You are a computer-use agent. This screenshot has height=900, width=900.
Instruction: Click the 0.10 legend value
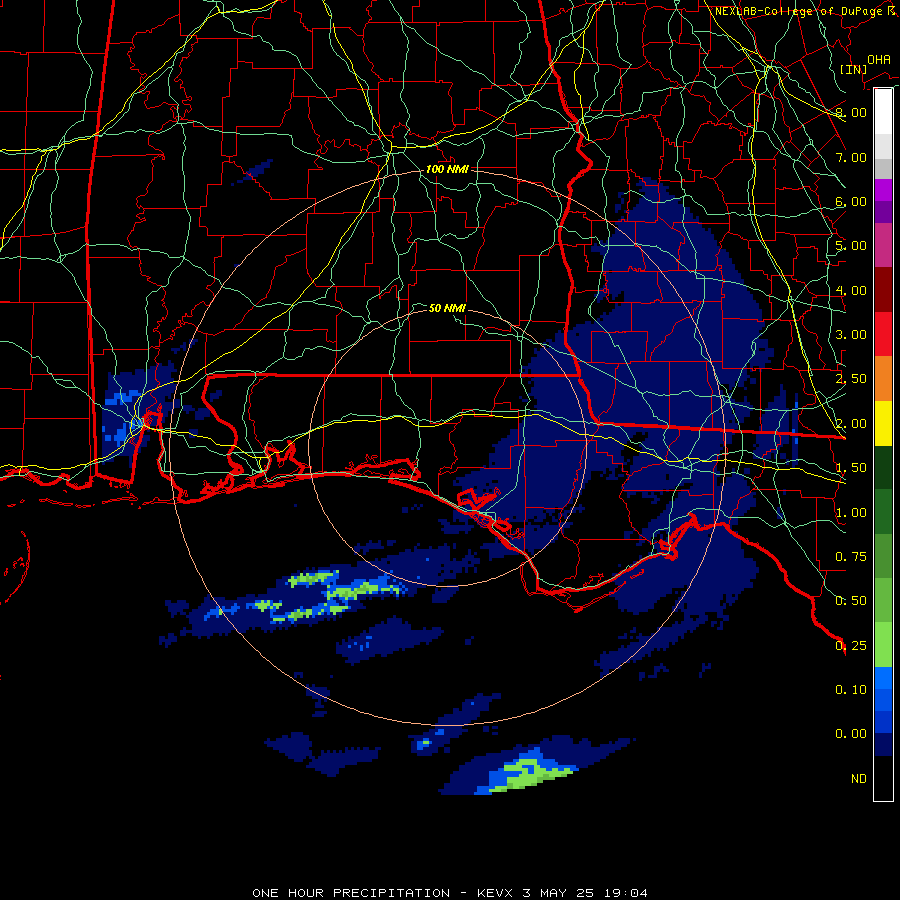click(851, 690)
